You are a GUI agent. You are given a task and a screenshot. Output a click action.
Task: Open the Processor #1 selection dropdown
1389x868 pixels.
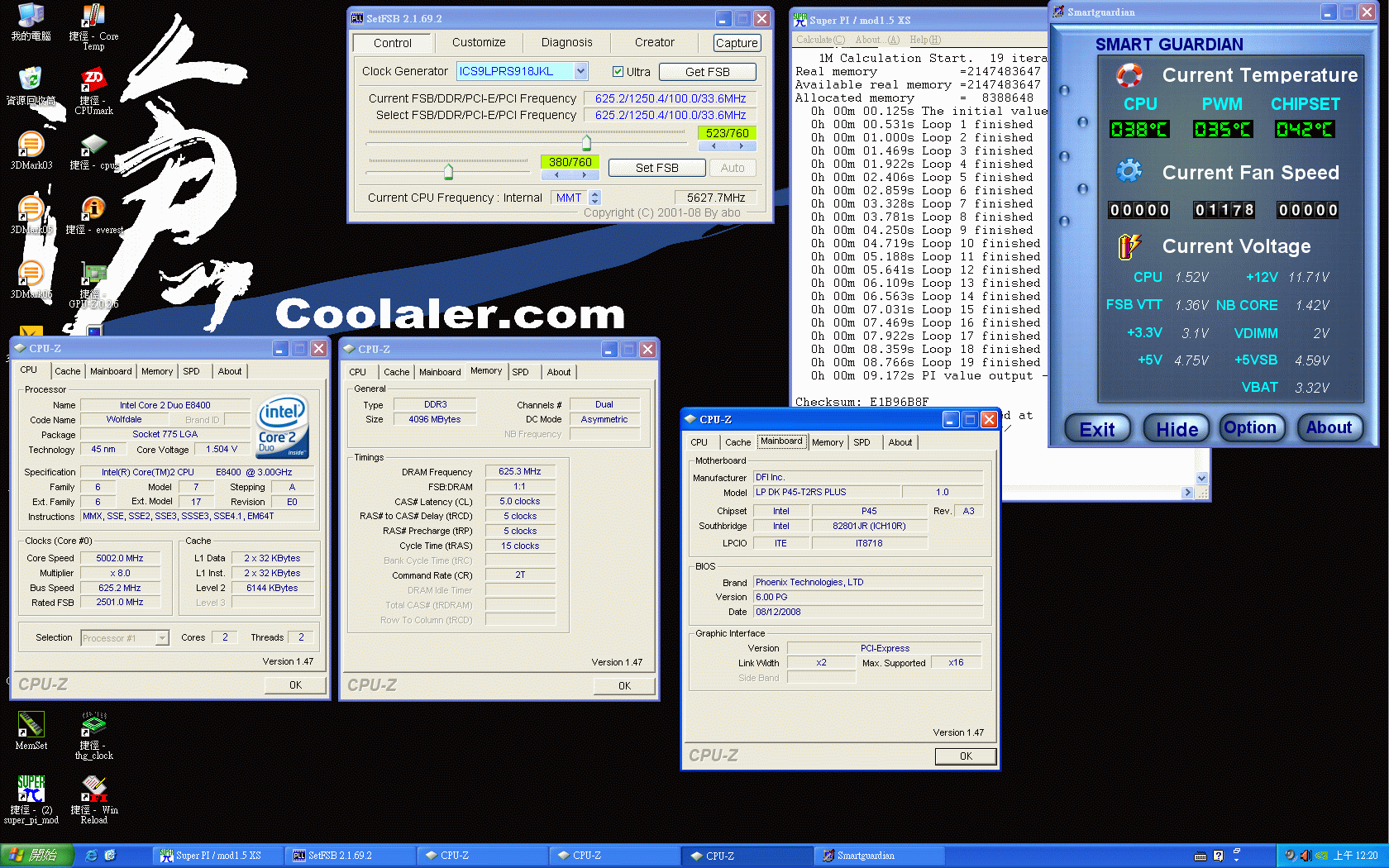(162, 638)
